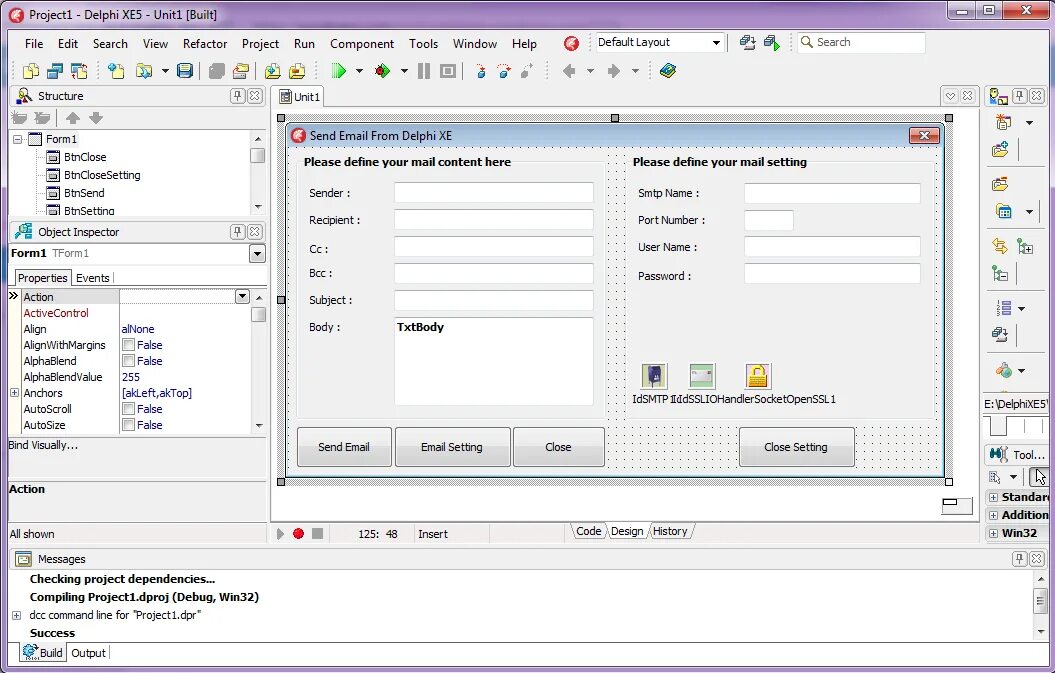This screenshot has height=673, width=1055.
Task: Click the Trace Into toolbar icon
Action: [x=480, y=71]
